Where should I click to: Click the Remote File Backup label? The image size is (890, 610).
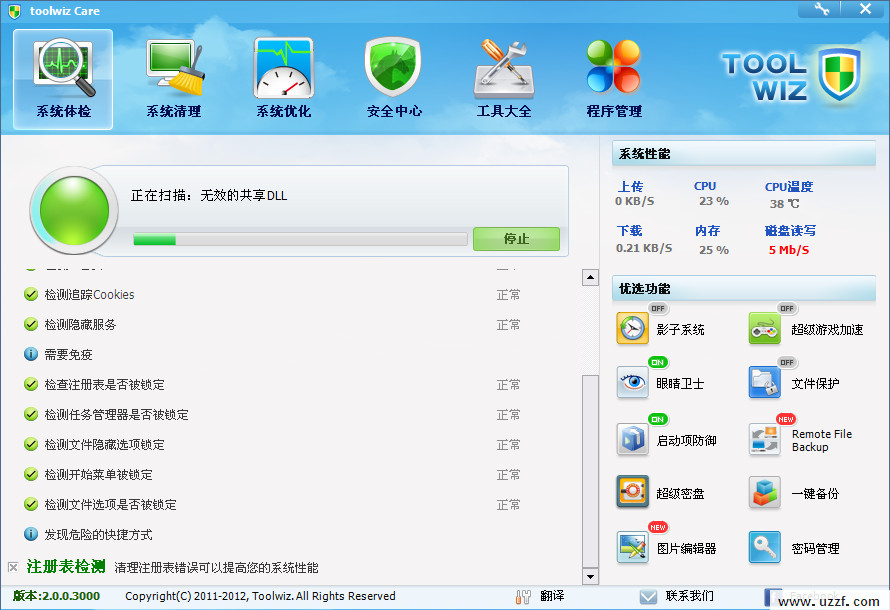pos(821,440)
